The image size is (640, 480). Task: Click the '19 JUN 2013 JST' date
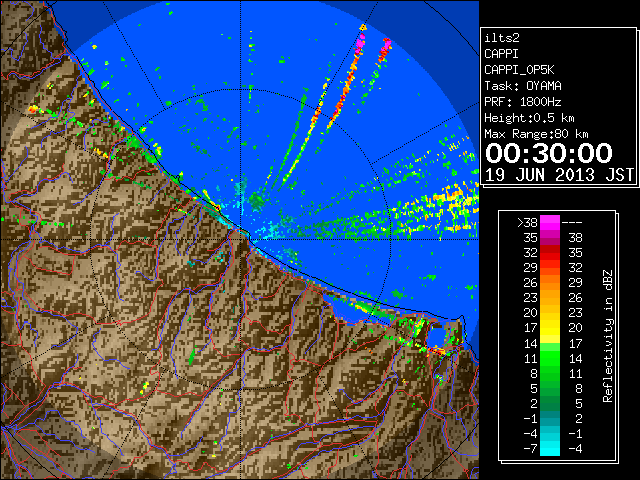(559, 175)
